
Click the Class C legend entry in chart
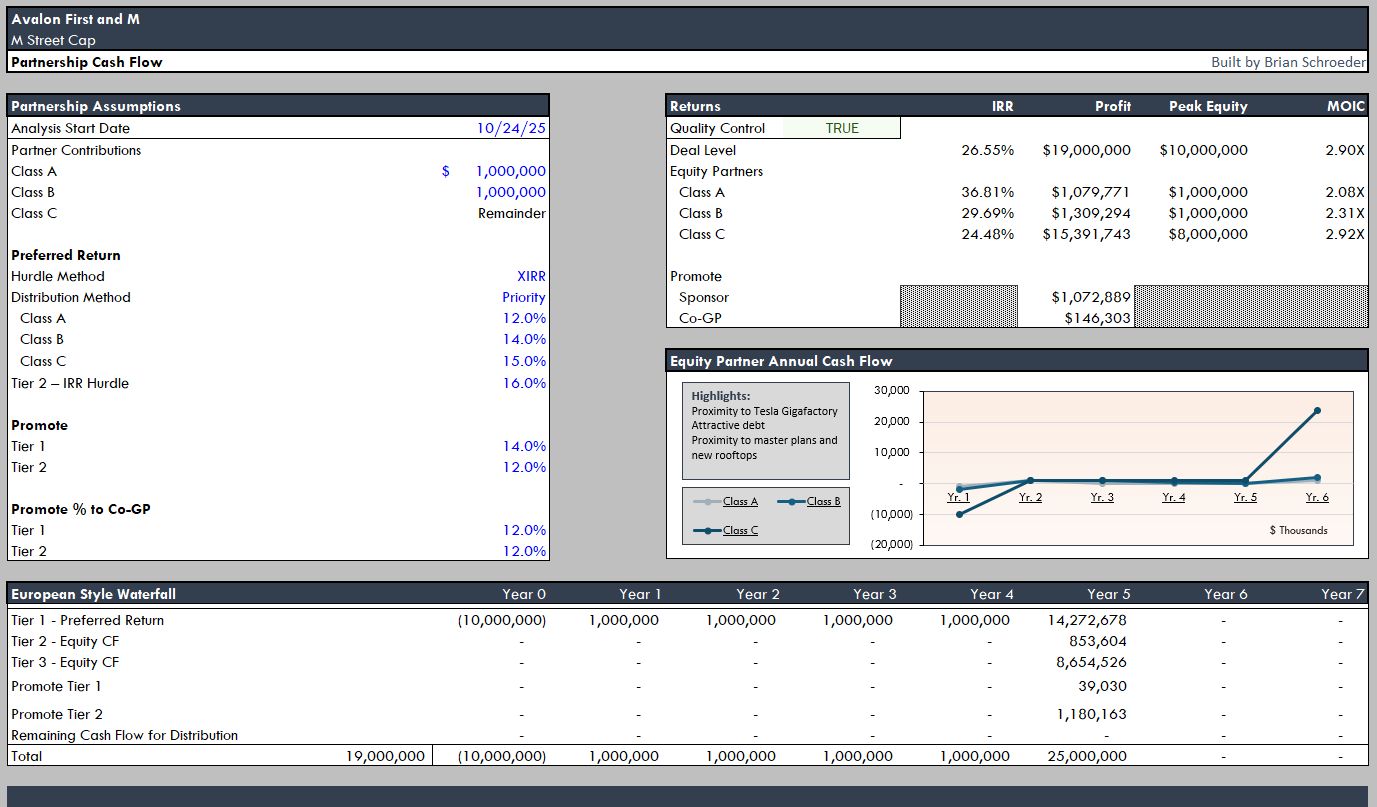[x=725, y=530]
